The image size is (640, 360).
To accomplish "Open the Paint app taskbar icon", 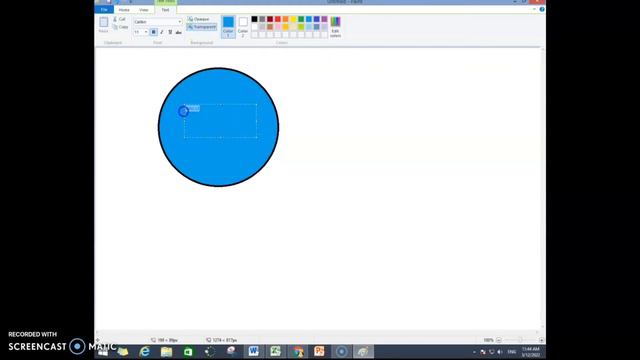I will pyautogui.click(x=363, y=351).
